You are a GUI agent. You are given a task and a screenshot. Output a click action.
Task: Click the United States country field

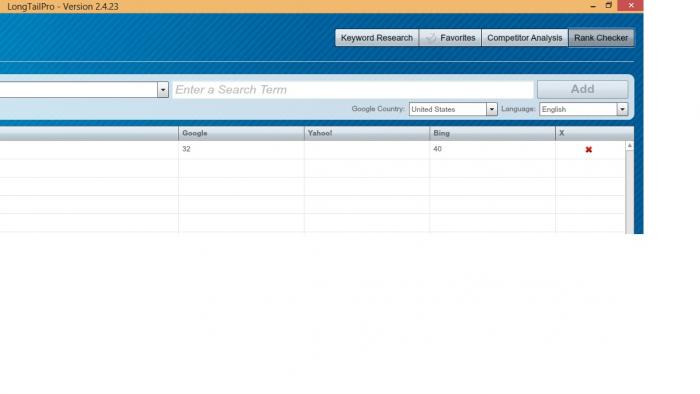click(x=447, y=109)
